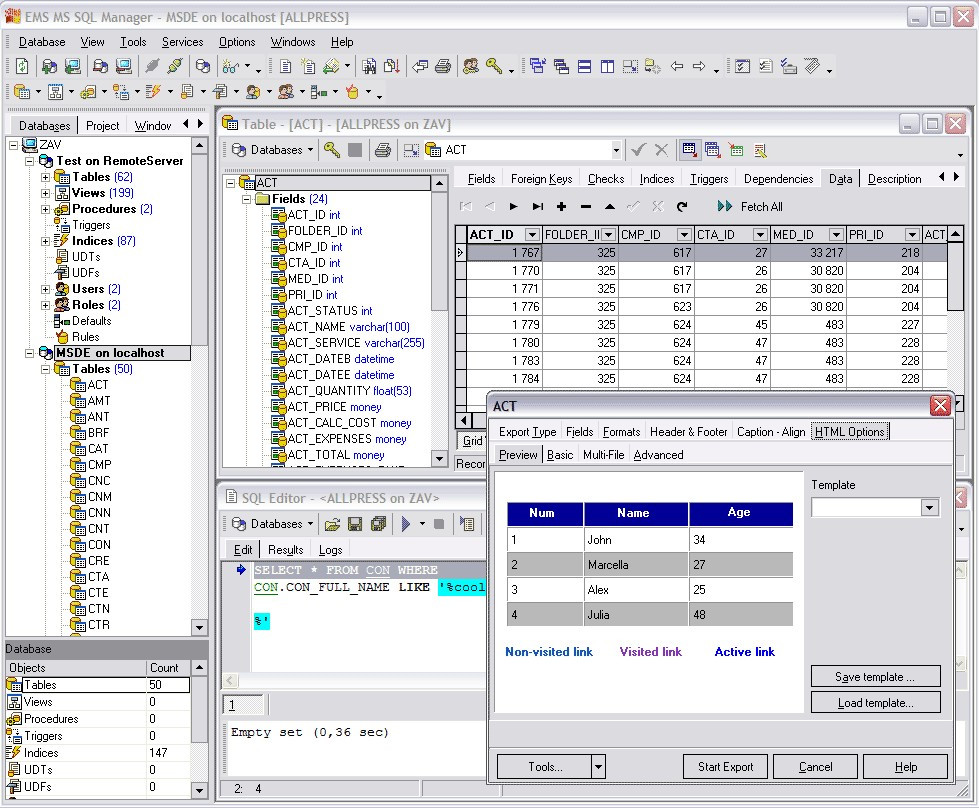The width and height of the screenshot is (979, 808).
Task: Click the next record arrow in Data navigator
Action: coord(513,207)
